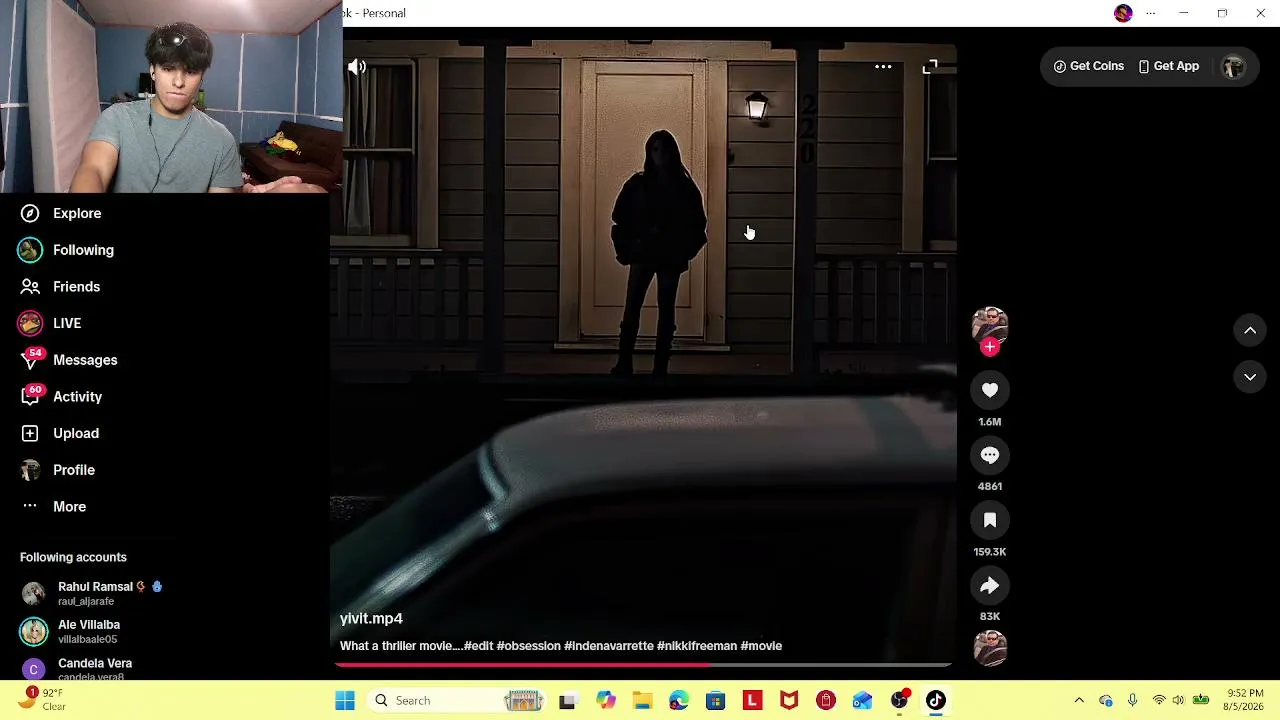Click the 4861 comments count

(990, 486)
